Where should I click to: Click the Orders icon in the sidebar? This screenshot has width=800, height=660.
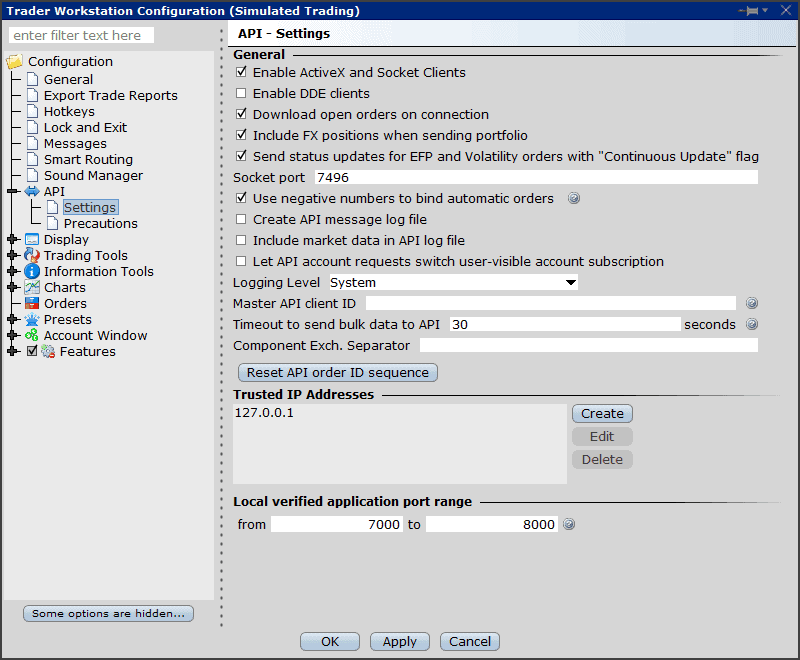[x=31, y=303]
